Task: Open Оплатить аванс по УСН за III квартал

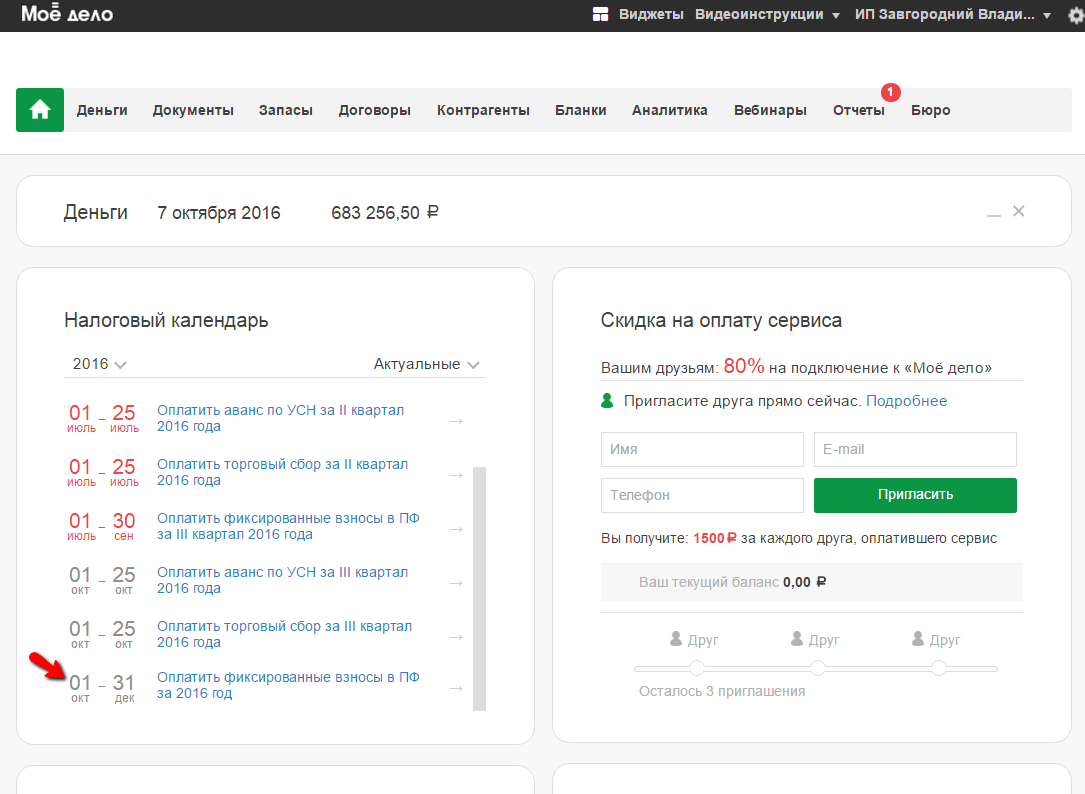Action: 282,580
